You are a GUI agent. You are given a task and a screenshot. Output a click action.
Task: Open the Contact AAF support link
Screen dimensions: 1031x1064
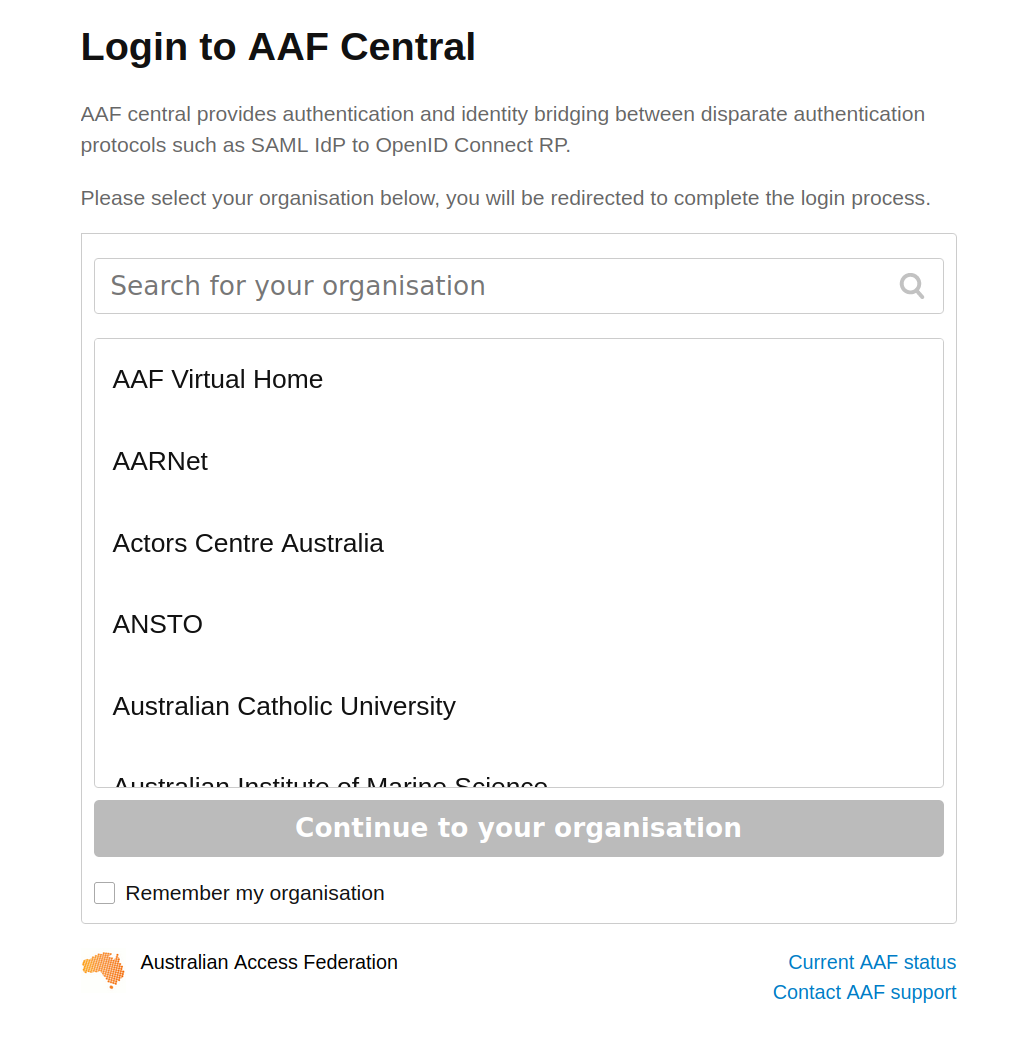tap(864, 992)
